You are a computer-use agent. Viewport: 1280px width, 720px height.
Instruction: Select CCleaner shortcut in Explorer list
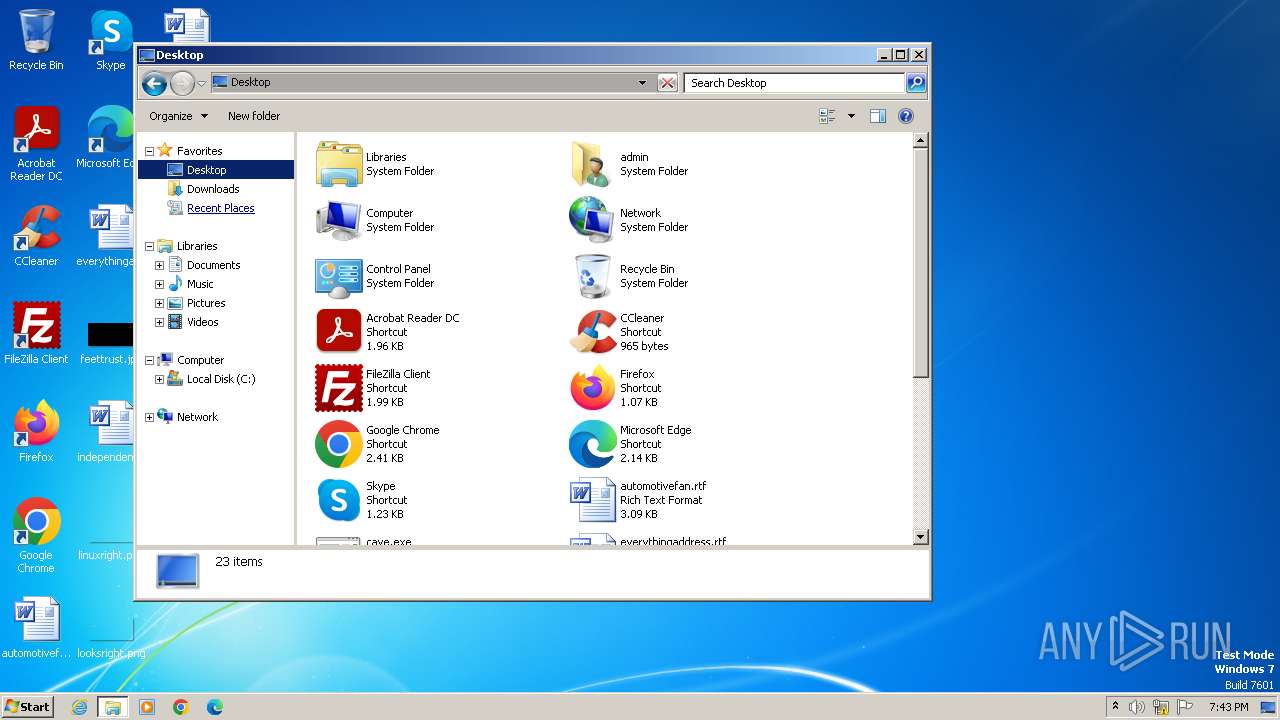point(592,332)
